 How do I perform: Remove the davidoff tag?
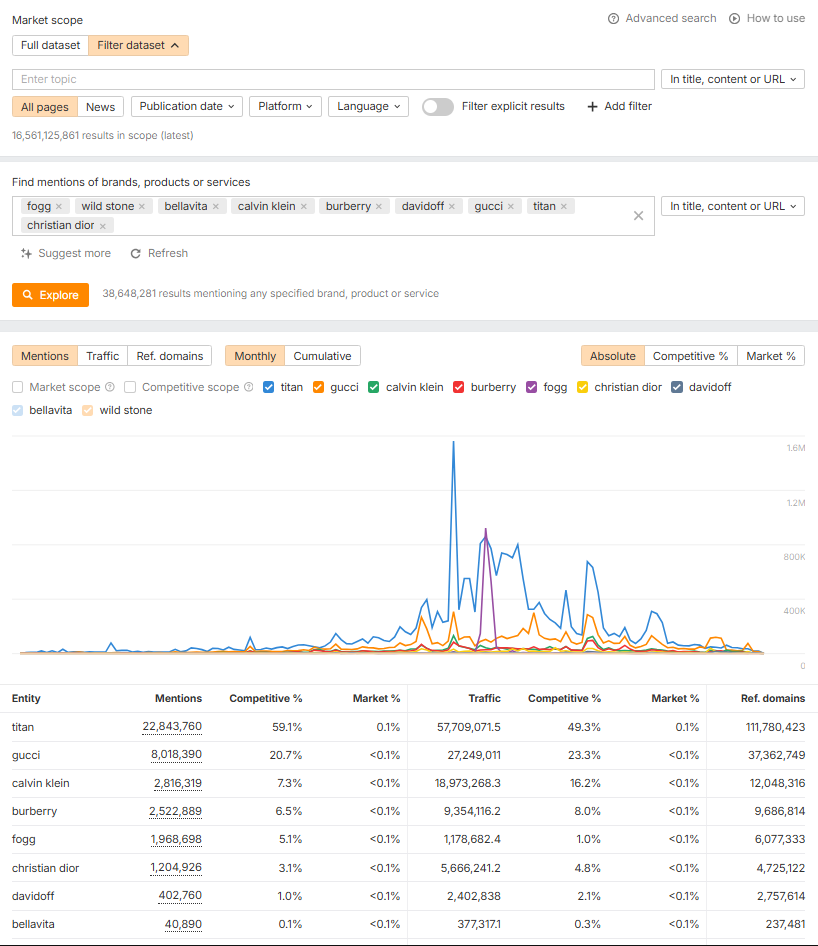click(452, 206)
